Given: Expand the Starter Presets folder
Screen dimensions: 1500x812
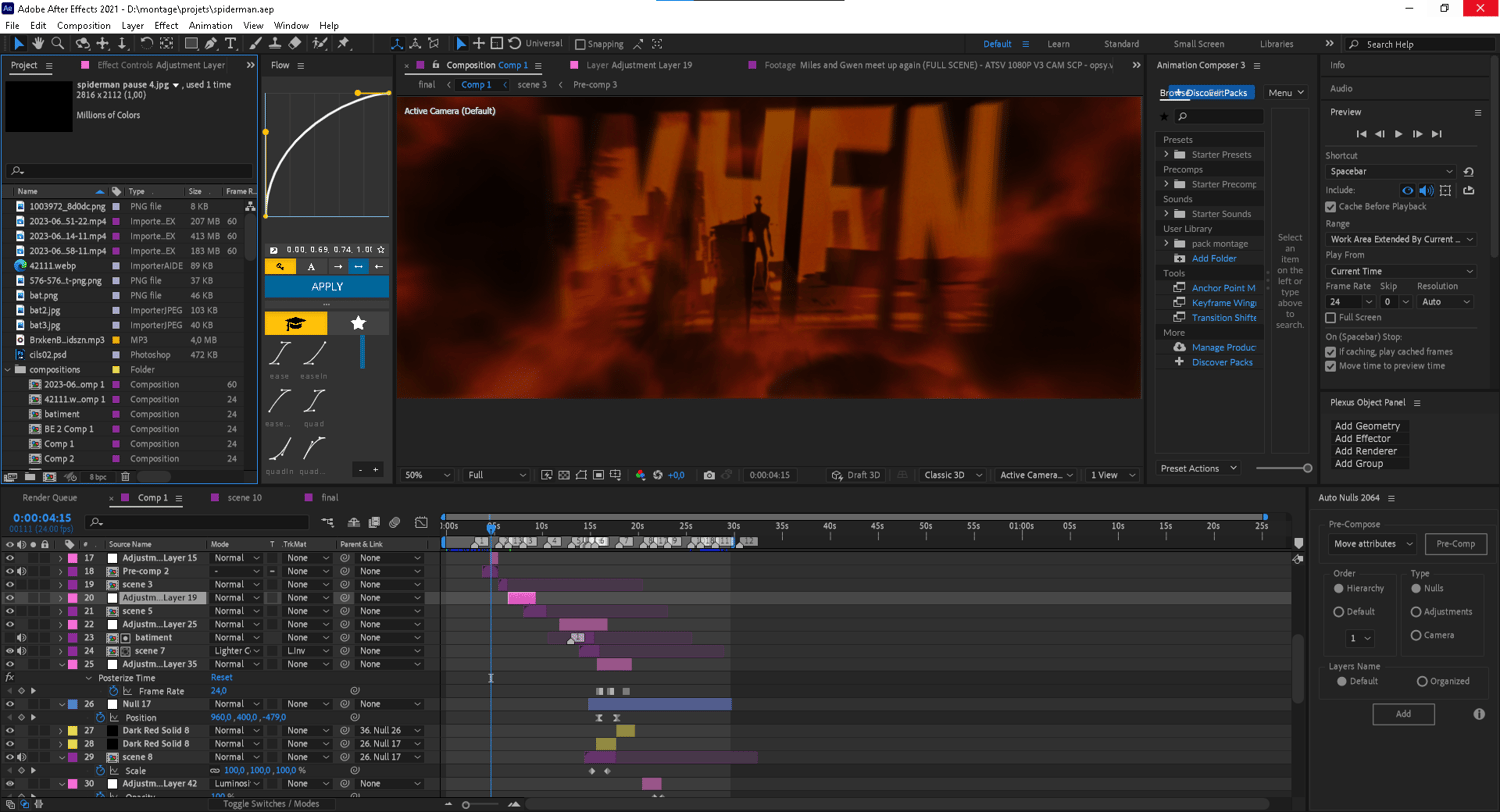Looking at the screenshot, I should click(x=1166, y=155).
